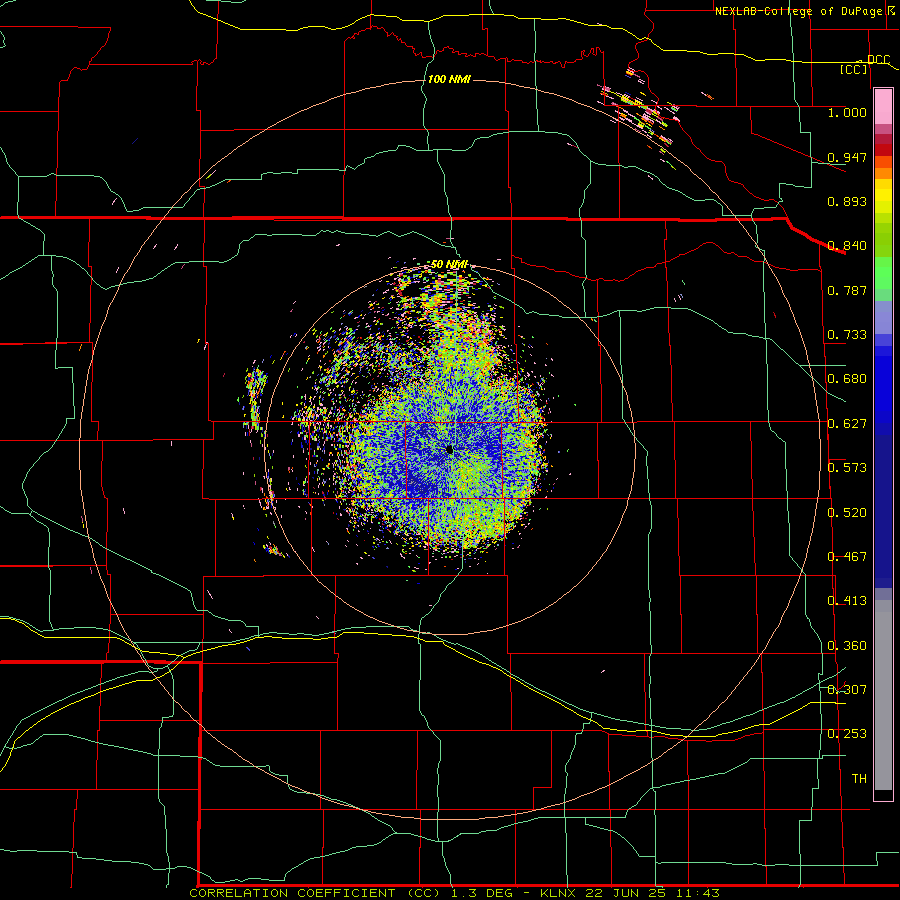Viewport: 900px width, 900px height.
Task: Click the TH threshold label on the scale
Action: pyautogui.click(x=859, y=779)
